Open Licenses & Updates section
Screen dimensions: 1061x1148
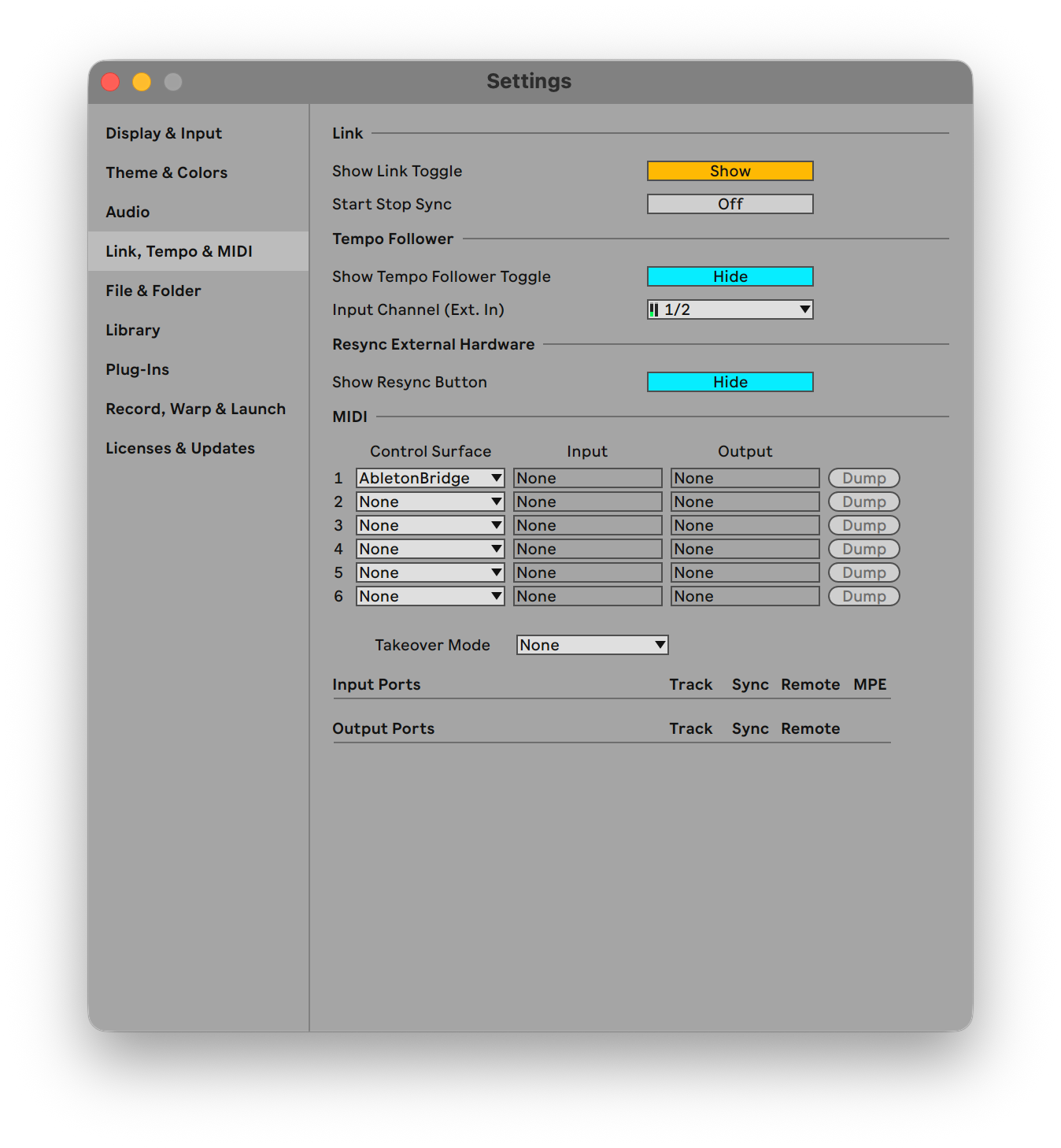click(x=180, y=448)
